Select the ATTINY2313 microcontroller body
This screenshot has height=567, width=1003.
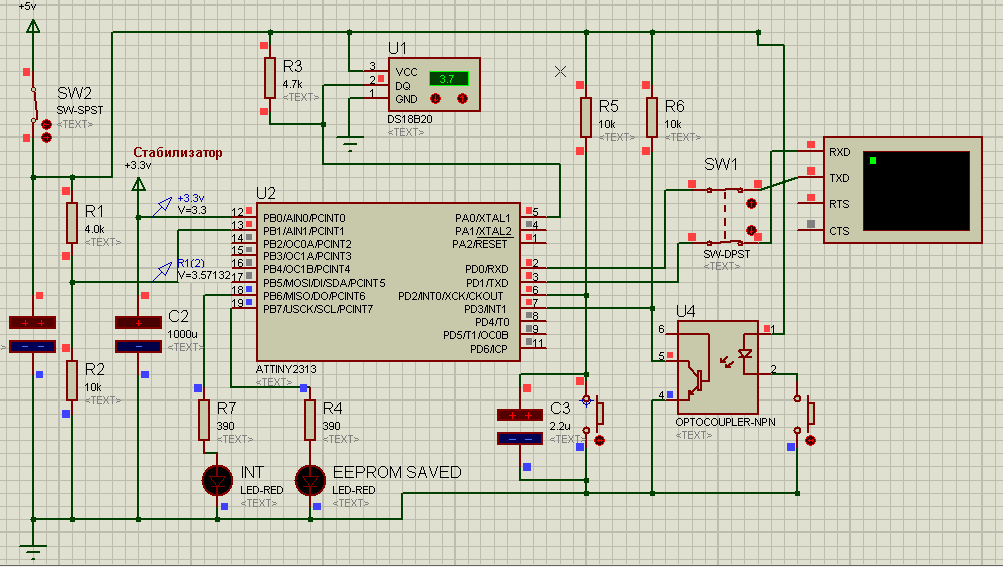388,282
